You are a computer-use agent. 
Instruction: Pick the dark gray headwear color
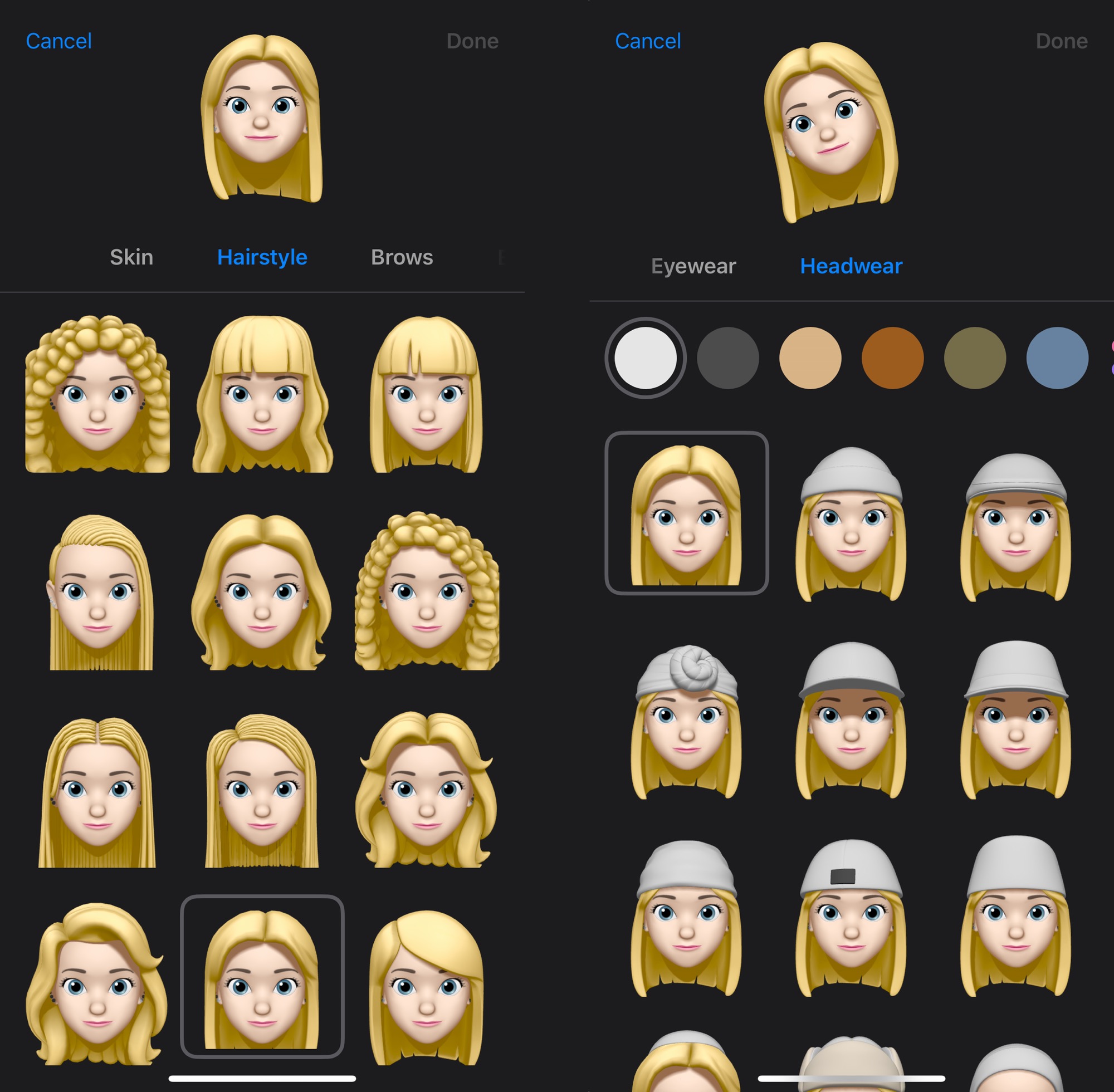(727, 358)
